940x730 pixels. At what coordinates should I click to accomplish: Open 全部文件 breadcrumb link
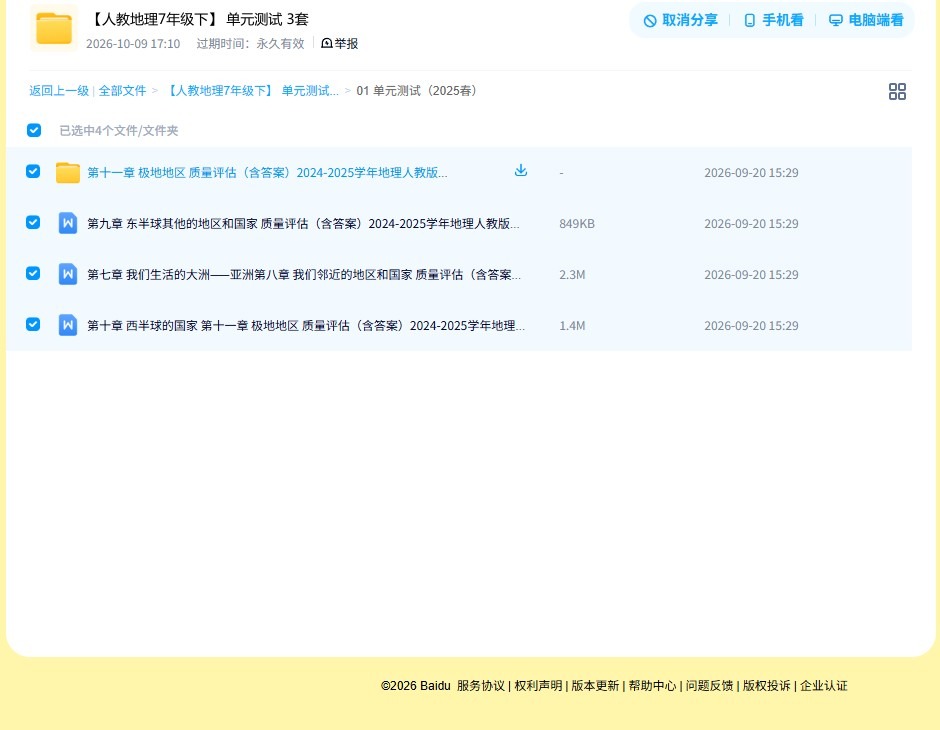click(122, 91)
